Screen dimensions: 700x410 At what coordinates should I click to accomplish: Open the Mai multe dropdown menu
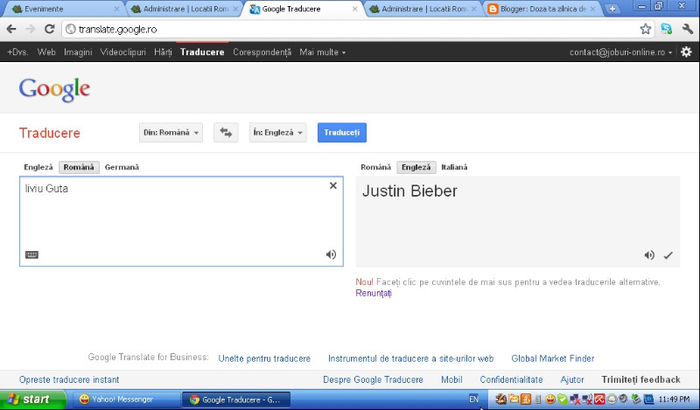tap(322, 51)
